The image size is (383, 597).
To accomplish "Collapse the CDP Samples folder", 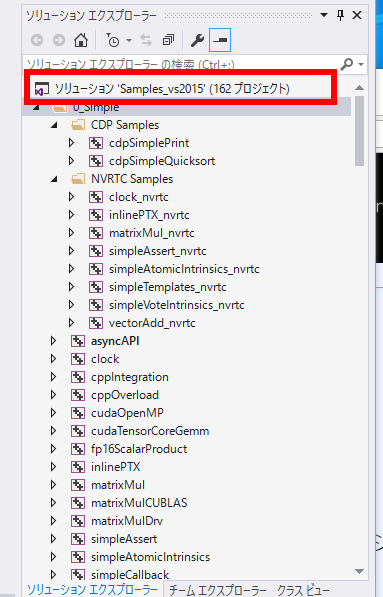I will pyautogui.click(x=54, y=125).
